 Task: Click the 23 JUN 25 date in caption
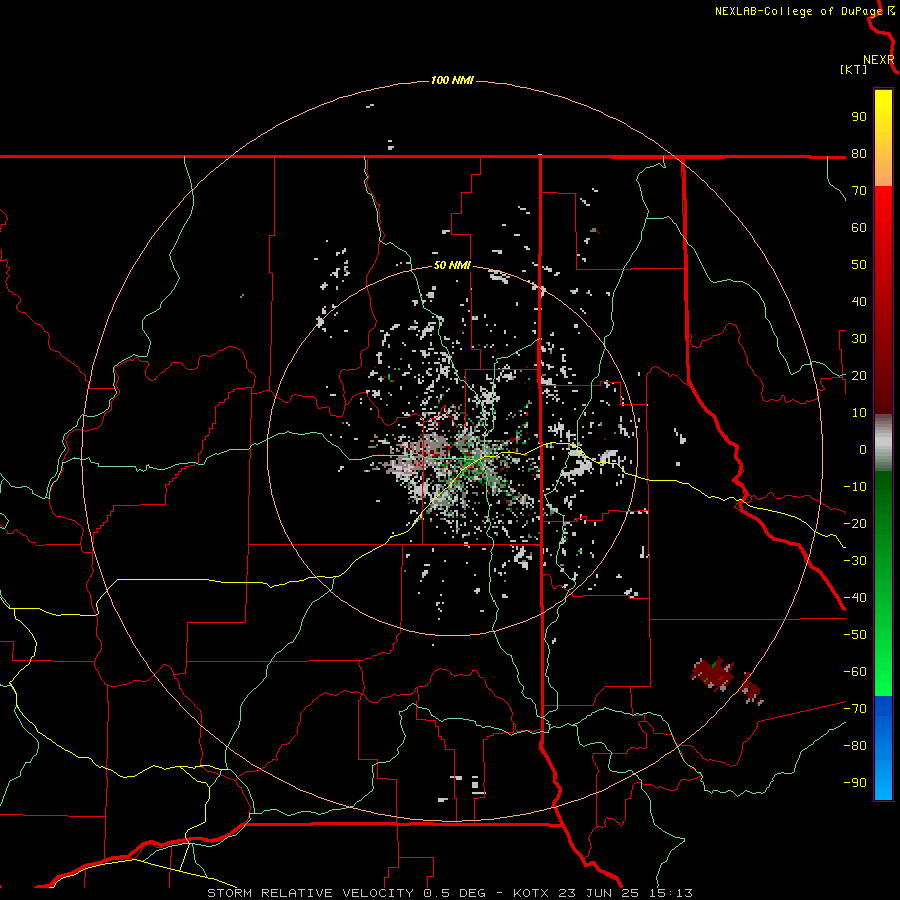click(x=598, y=893)
